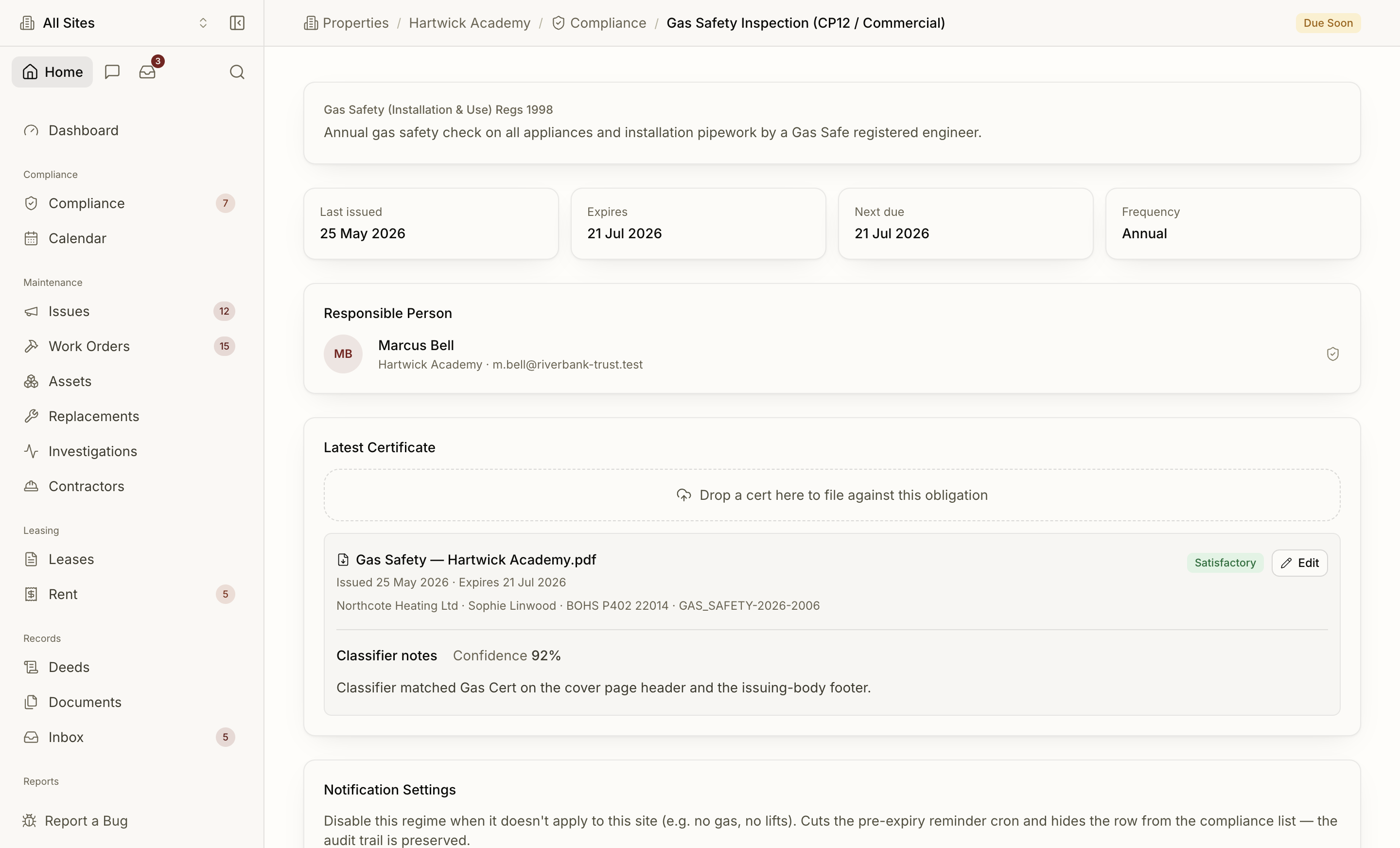Click the sidebar Inbox tray icon
This screenshot has height=848, width=1400.
pyautogui.click(x=31, y=737)
